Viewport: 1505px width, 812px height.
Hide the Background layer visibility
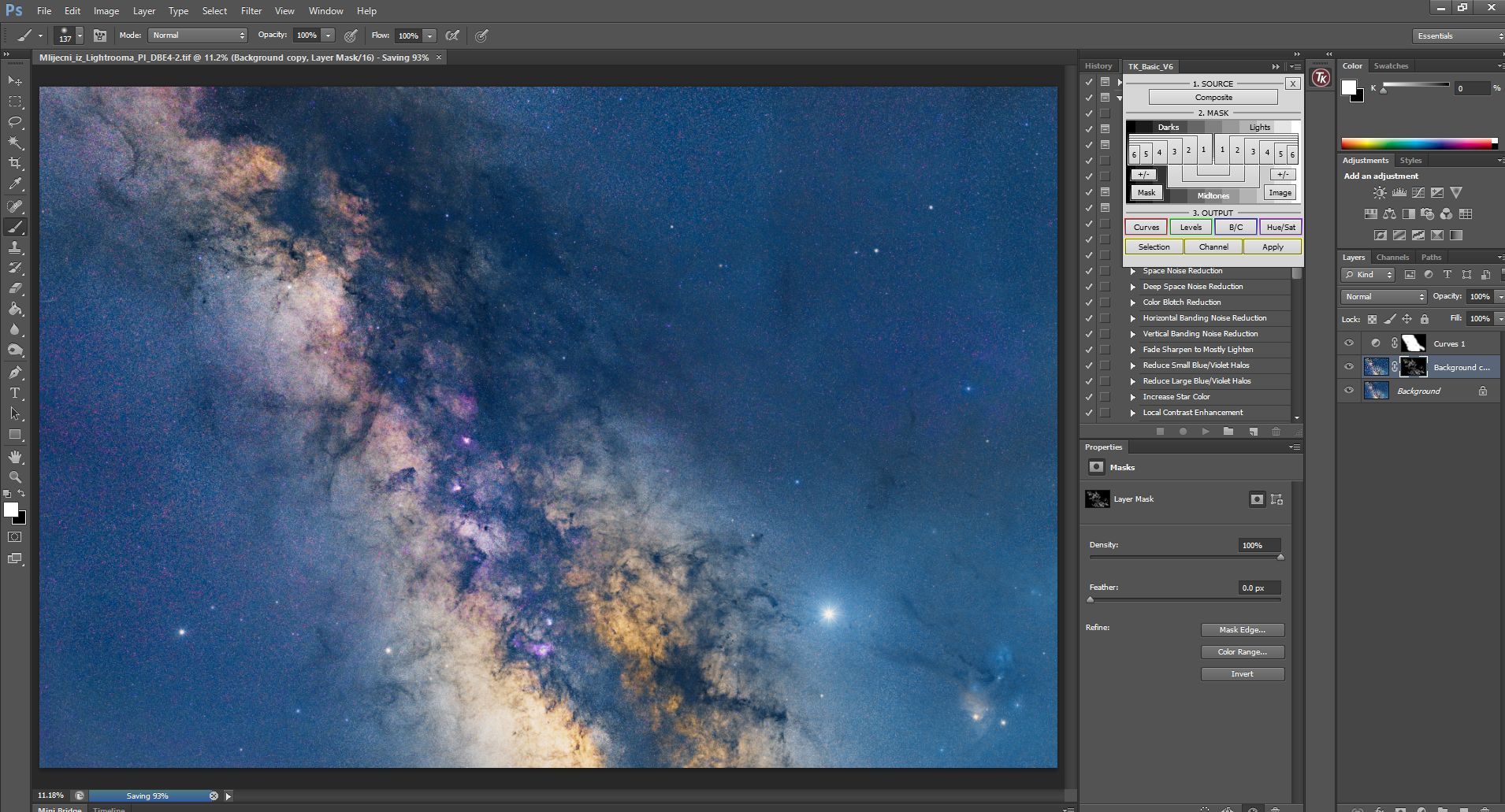1349,391
